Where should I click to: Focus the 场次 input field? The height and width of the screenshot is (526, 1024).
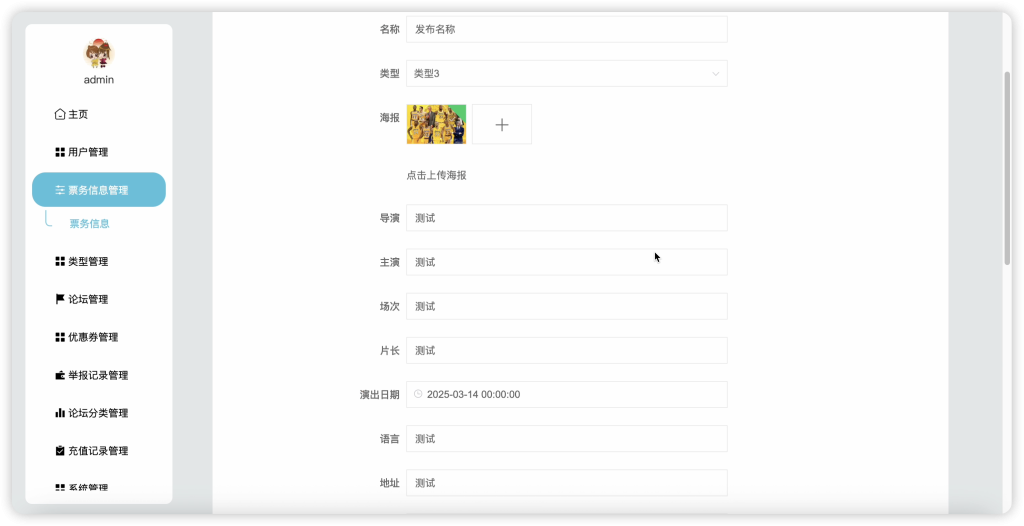pos(566,306)
